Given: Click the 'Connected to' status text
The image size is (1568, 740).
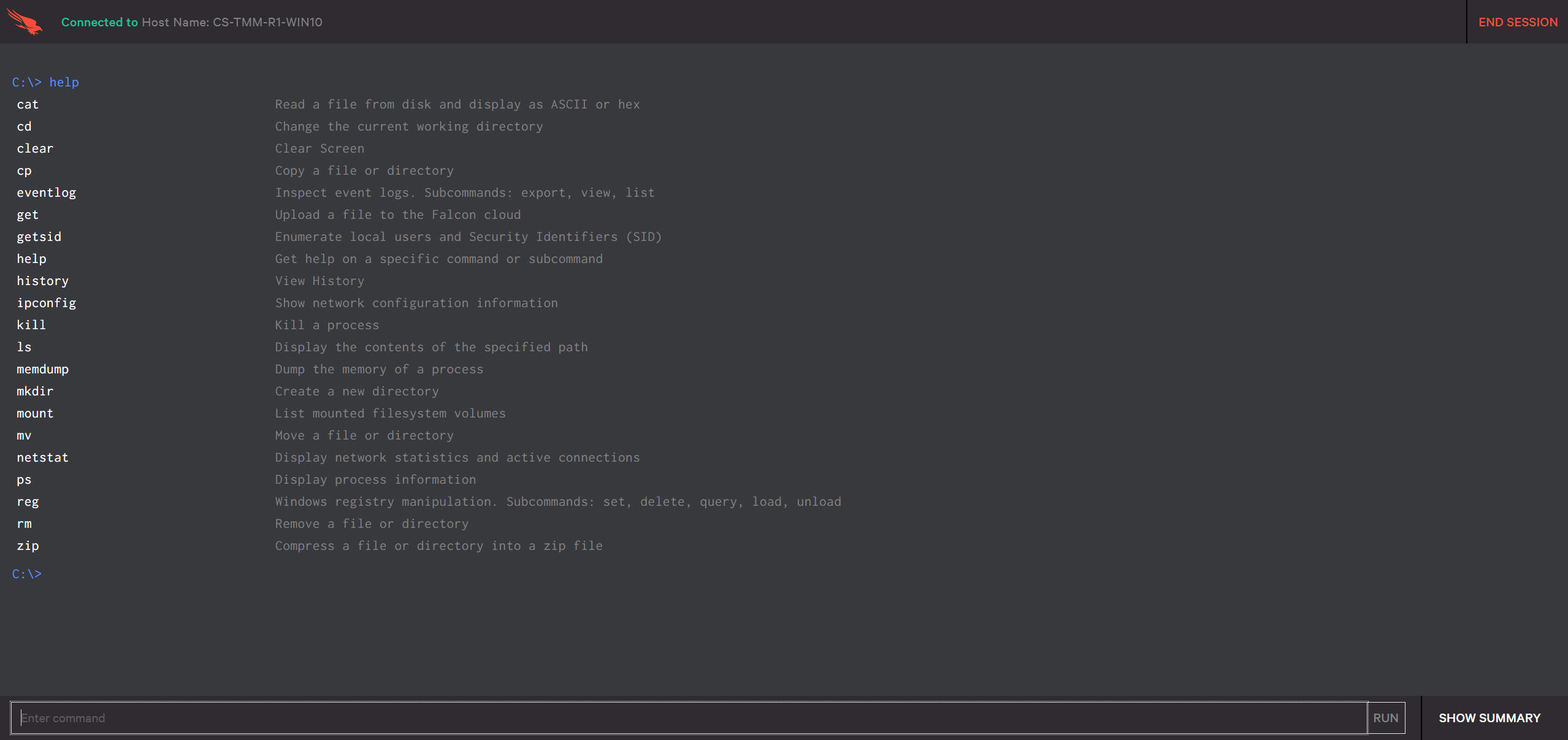Looking at the screenshot, I should 99,22.
